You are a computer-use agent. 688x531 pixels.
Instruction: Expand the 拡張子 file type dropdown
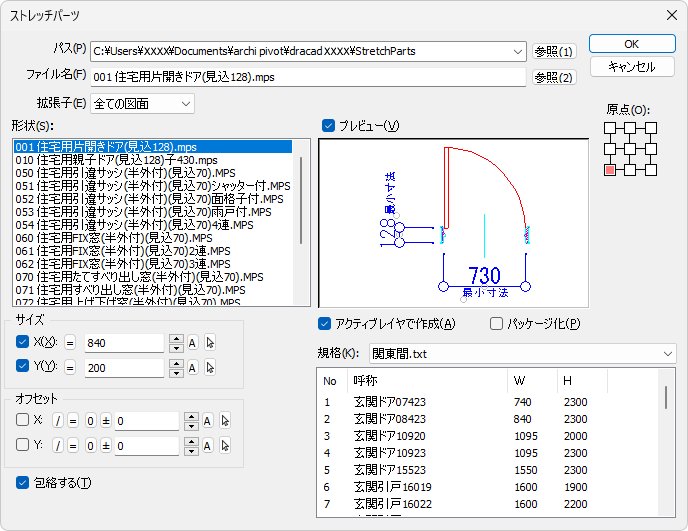pos(187,103)
